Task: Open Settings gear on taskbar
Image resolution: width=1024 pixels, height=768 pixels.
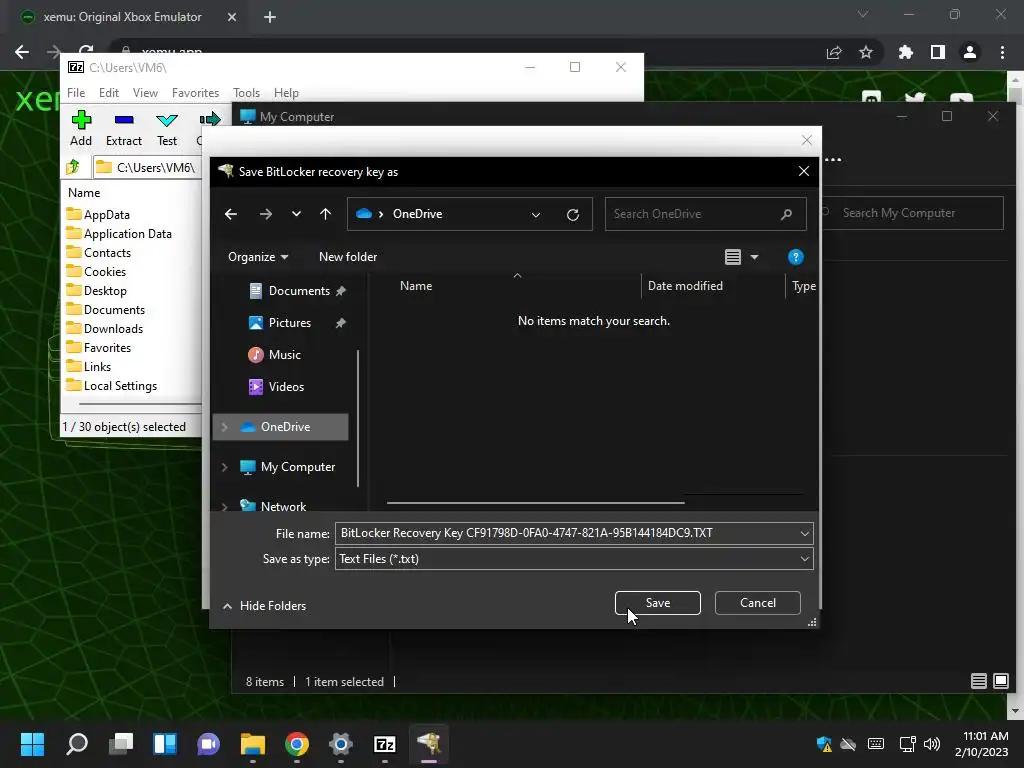Action: click(340, 744)
